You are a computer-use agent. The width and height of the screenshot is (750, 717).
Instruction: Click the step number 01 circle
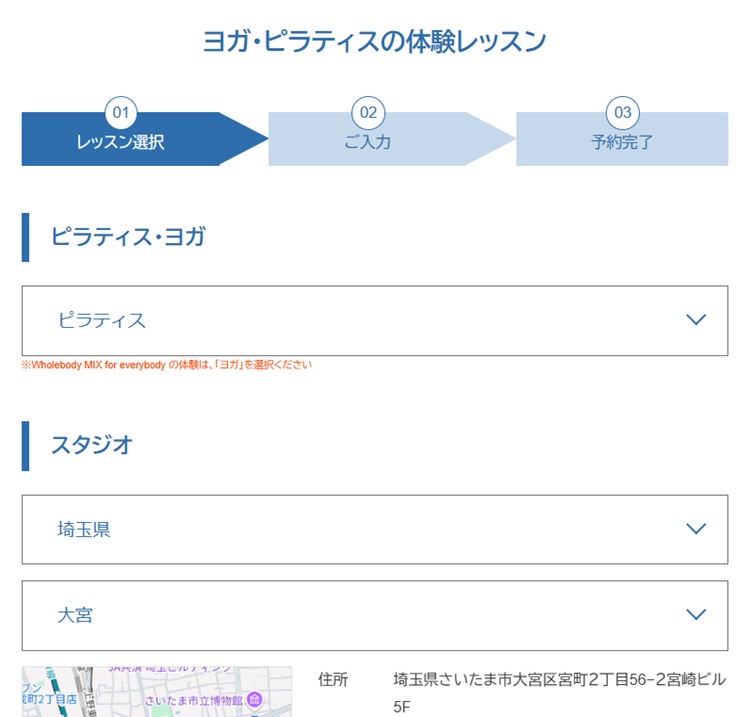(x=121, y=113)
